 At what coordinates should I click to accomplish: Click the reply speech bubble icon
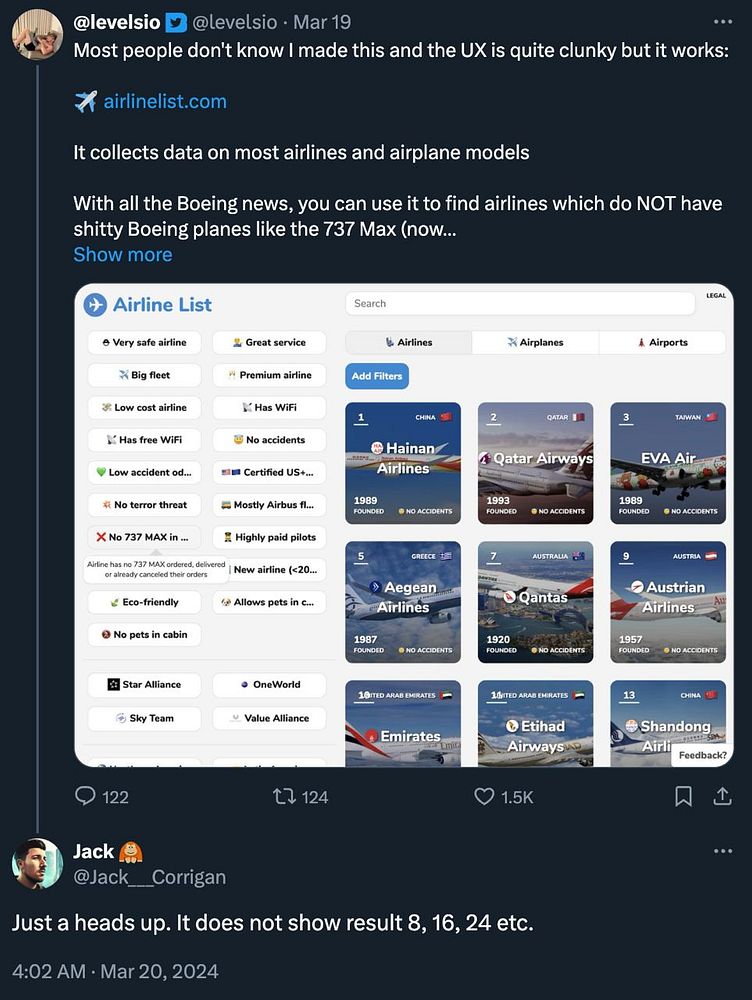[87, 796]
